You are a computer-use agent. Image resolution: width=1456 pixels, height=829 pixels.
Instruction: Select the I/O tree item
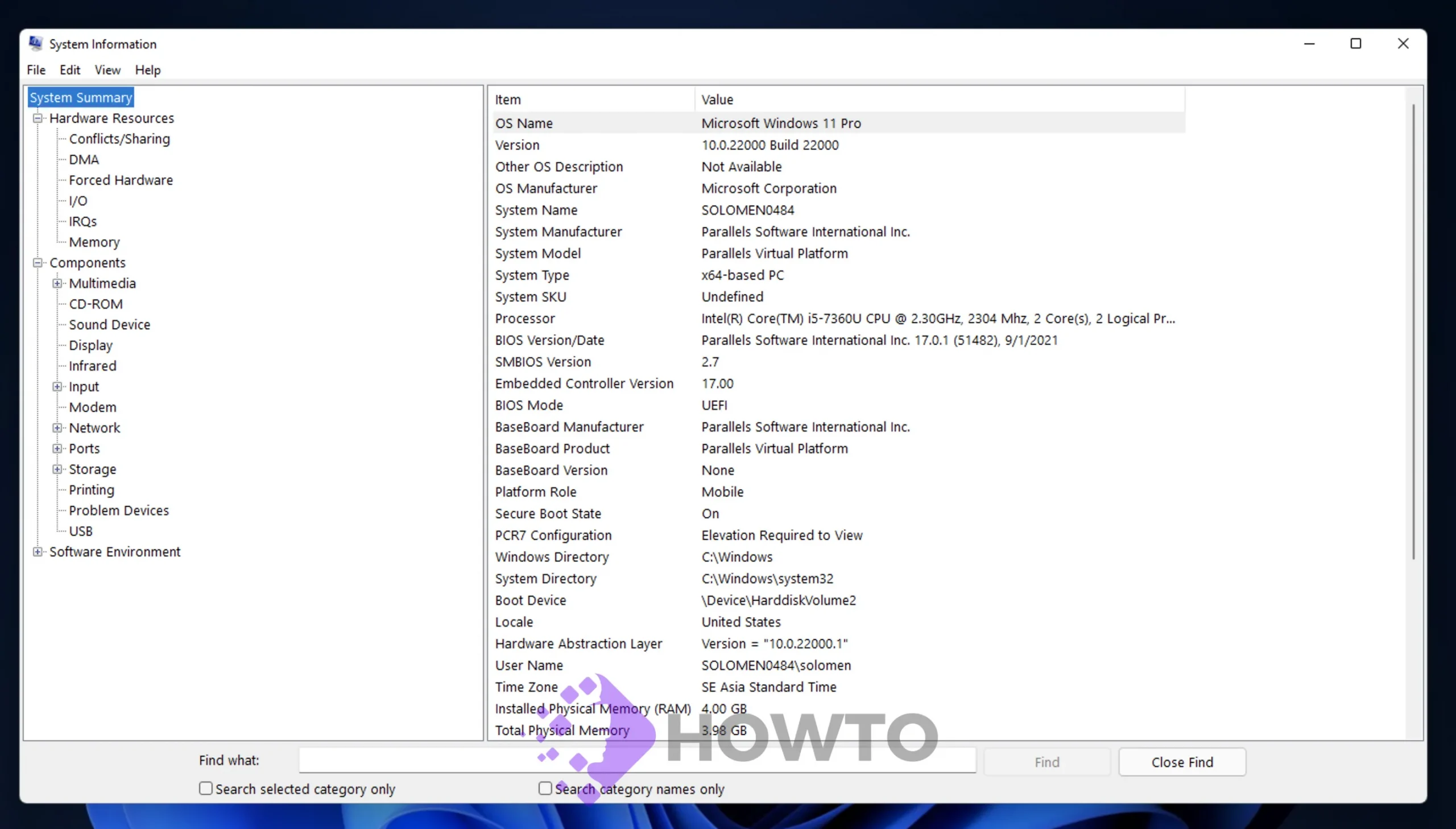tap(78, 201)
